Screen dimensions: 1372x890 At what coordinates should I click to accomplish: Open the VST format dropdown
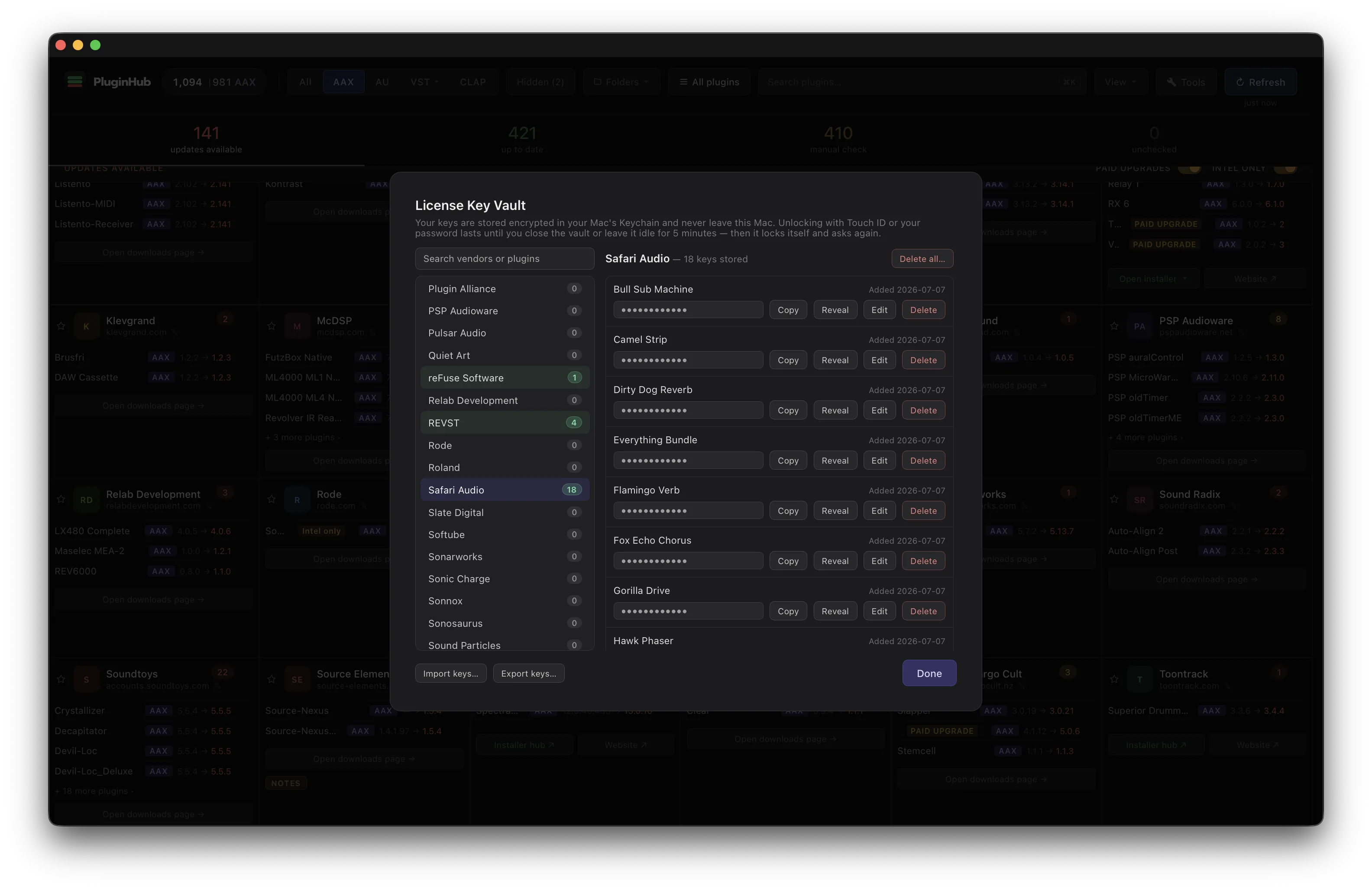tap(424, 82)
